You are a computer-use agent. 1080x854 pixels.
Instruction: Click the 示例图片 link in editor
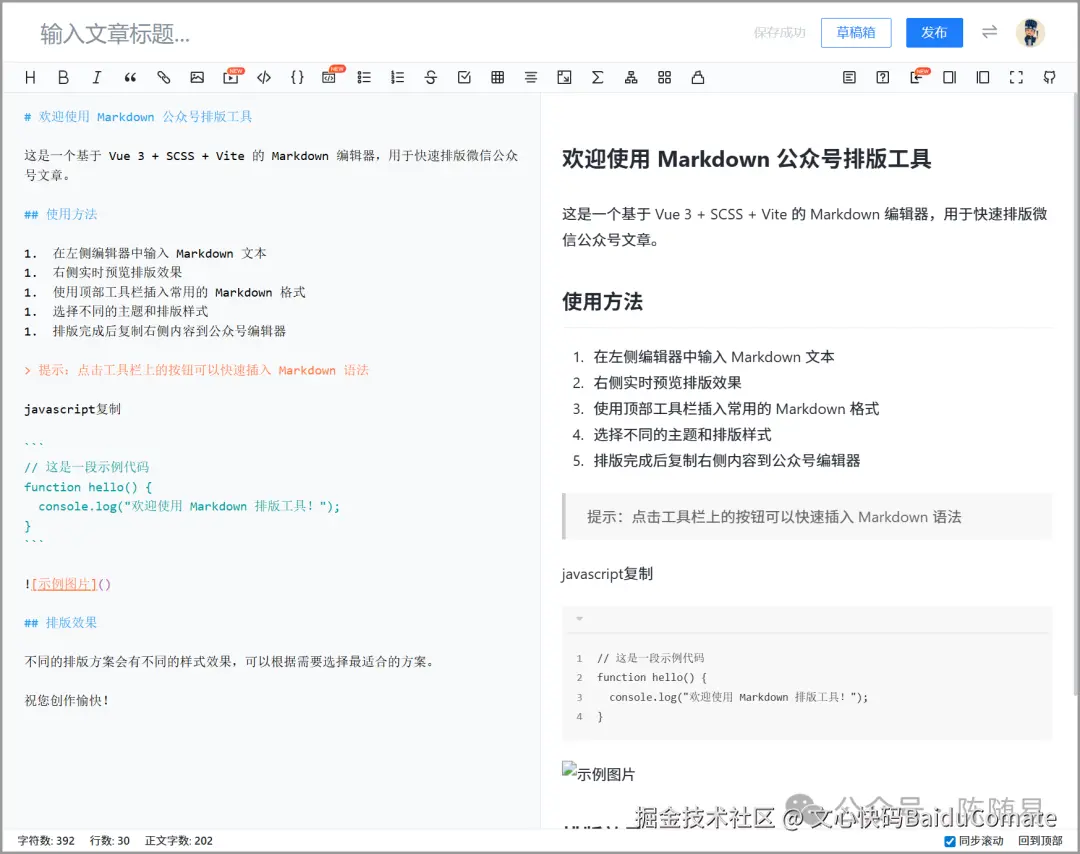63,584
